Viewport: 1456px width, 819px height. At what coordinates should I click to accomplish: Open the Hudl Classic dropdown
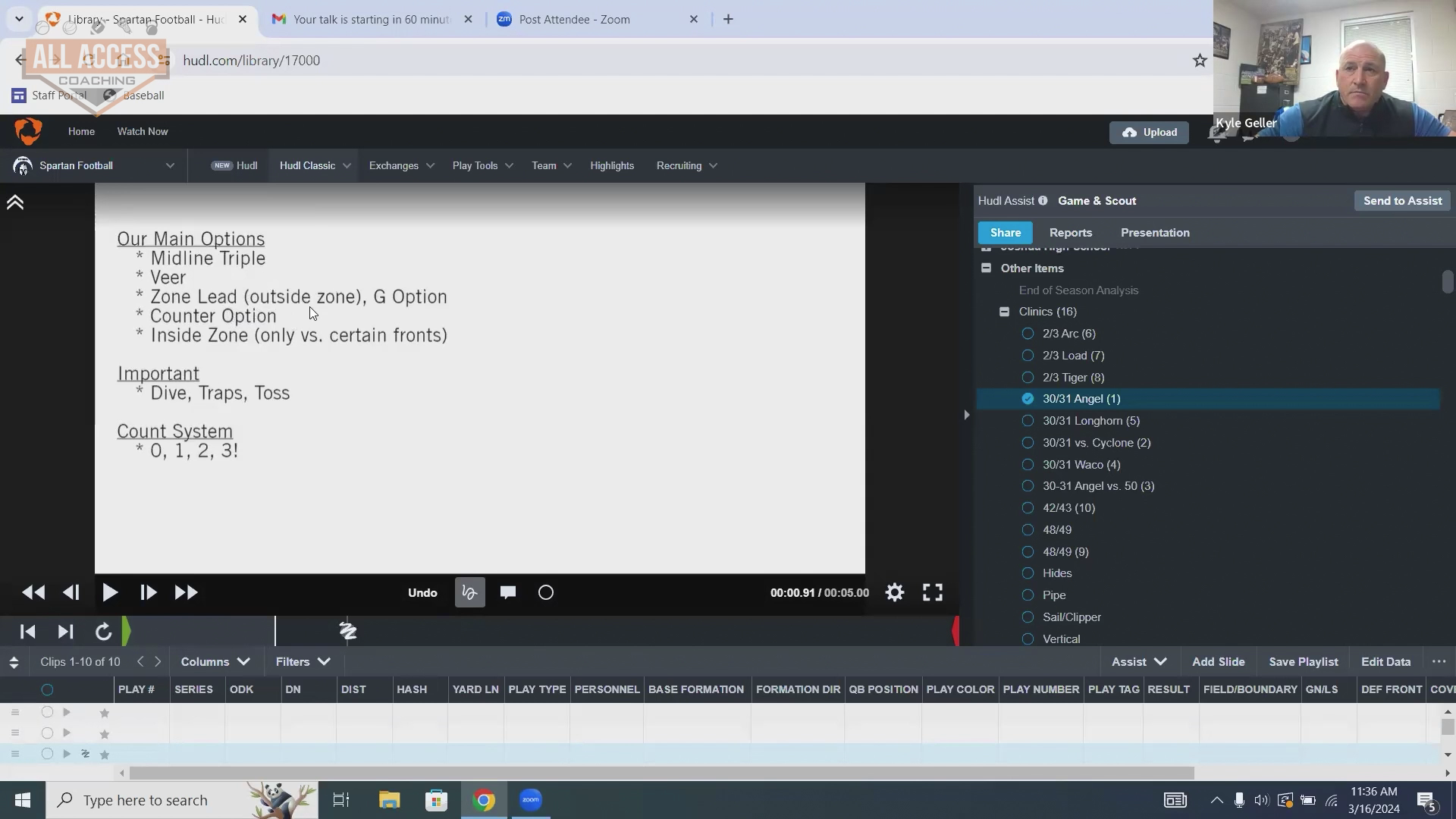point(315,166)
